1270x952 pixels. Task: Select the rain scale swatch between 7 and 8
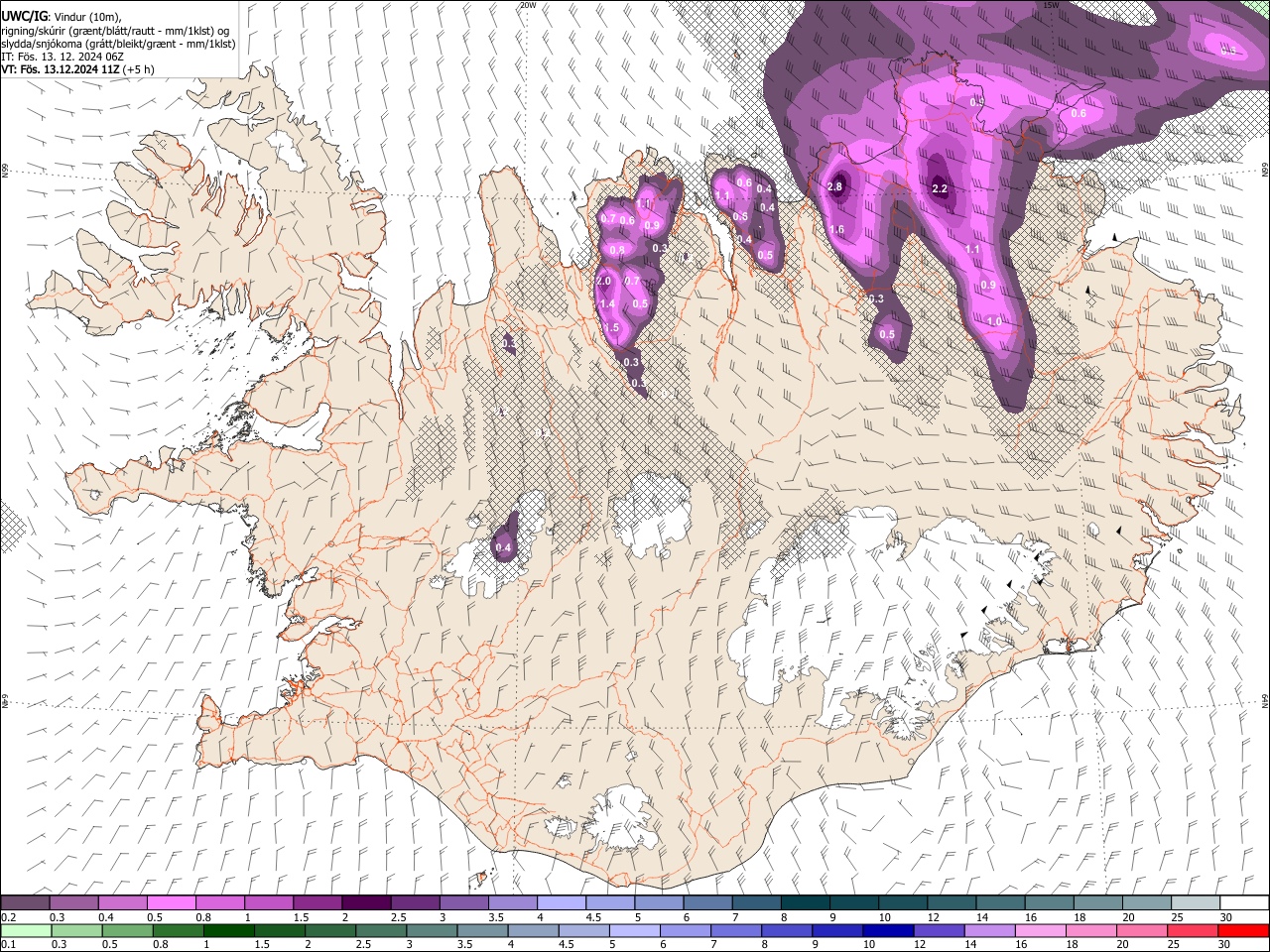(735, 930)
